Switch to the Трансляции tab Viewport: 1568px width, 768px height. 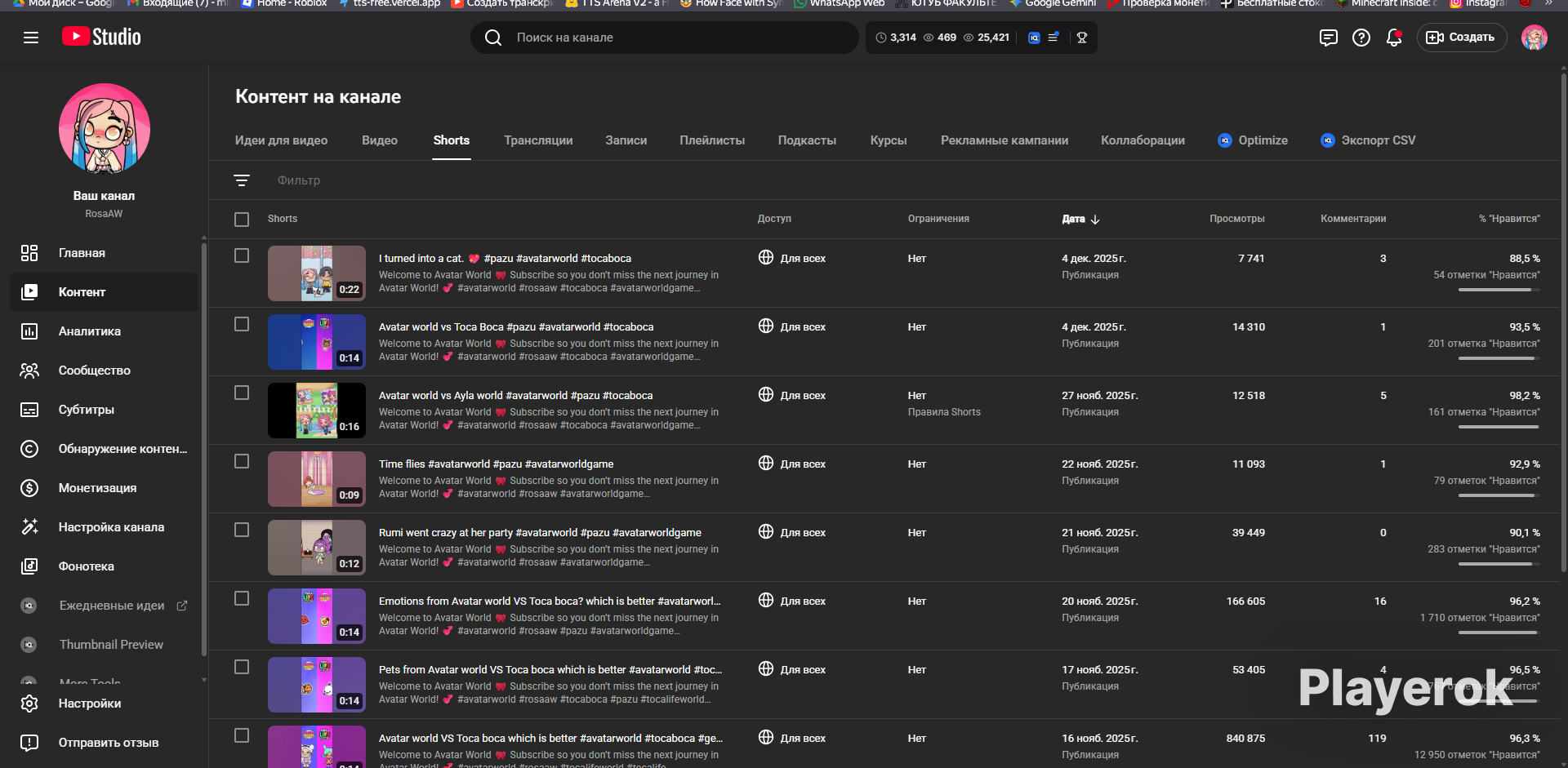point(538,140)
